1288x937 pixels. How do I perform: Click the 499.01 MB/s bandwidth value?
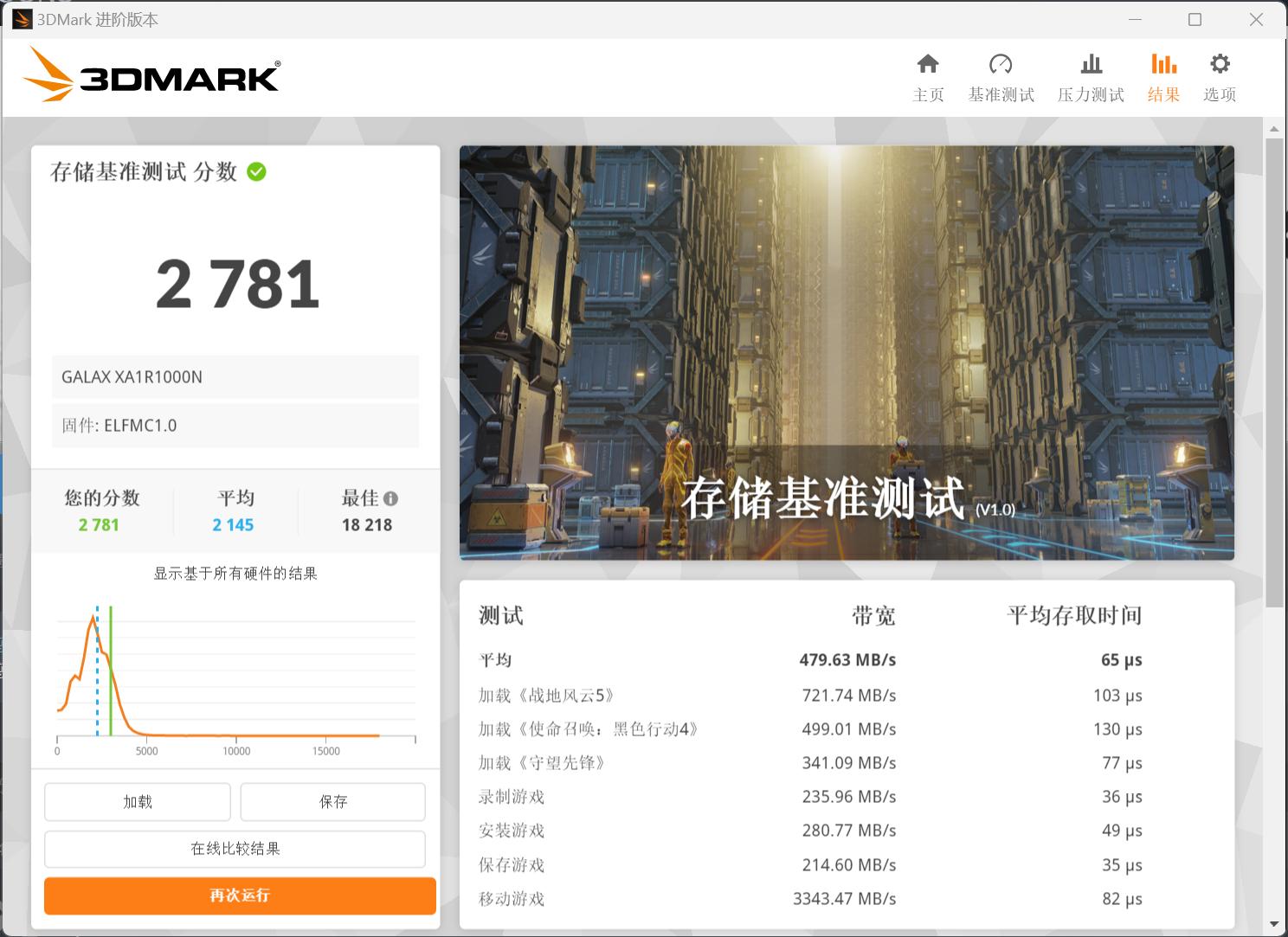[x=849, y=729]
